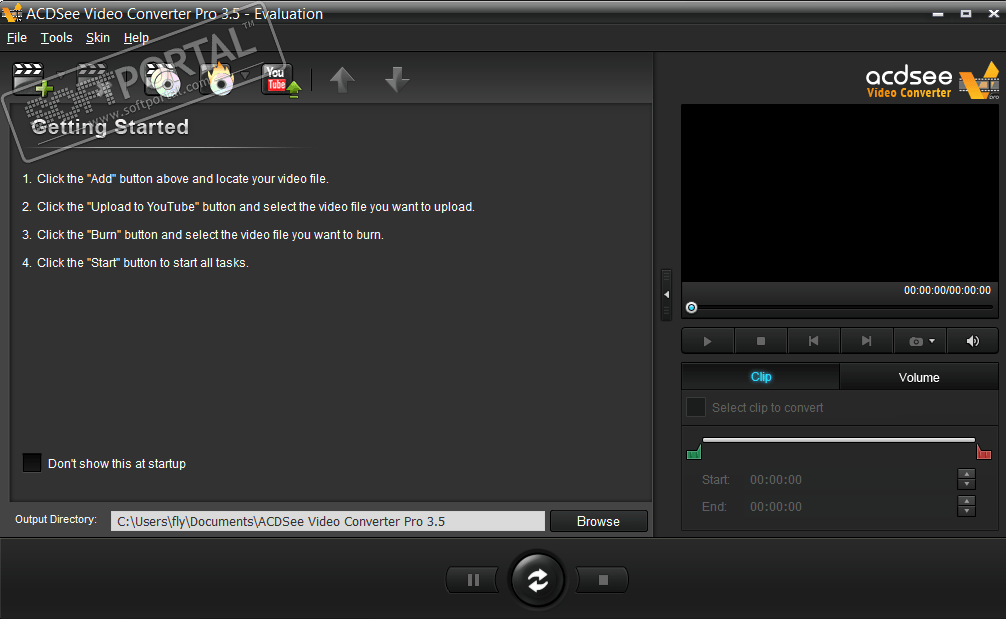Screen dimensions: 1006x619
Task: Close the ACDSee Video Converter window
Action: click(x=993, y=13)
